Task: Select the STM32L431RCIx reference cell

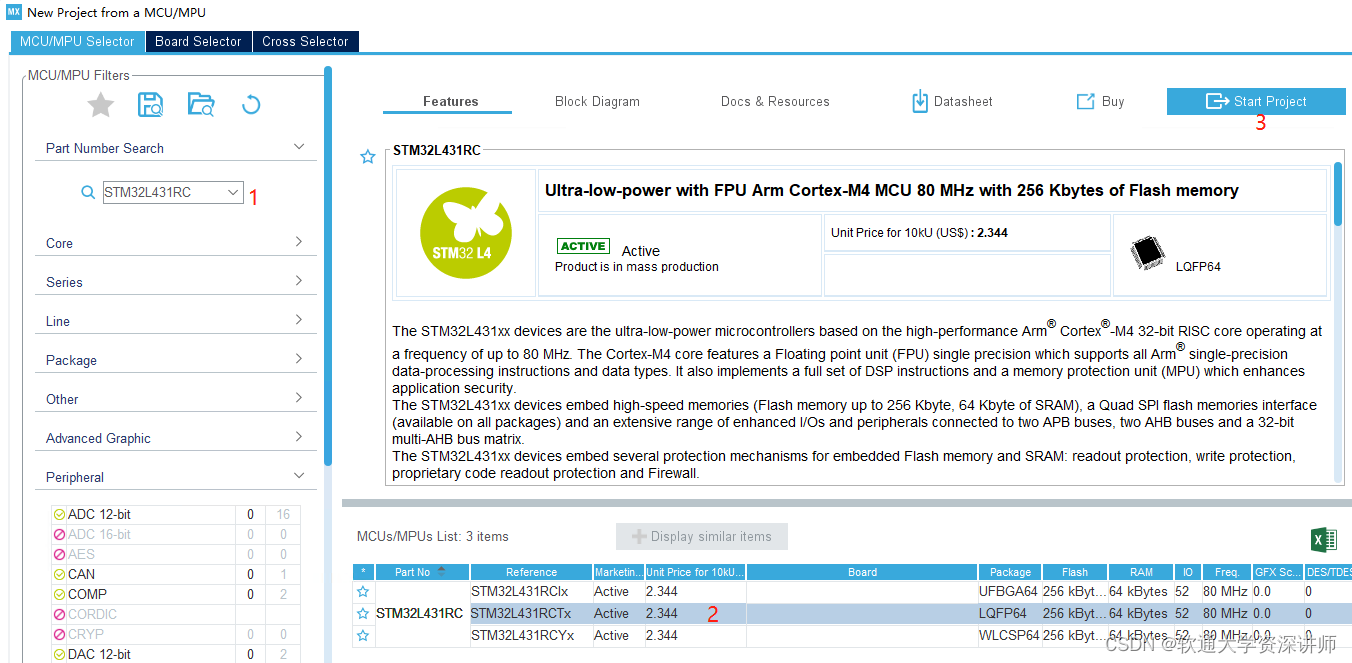Action: [531, 592]
